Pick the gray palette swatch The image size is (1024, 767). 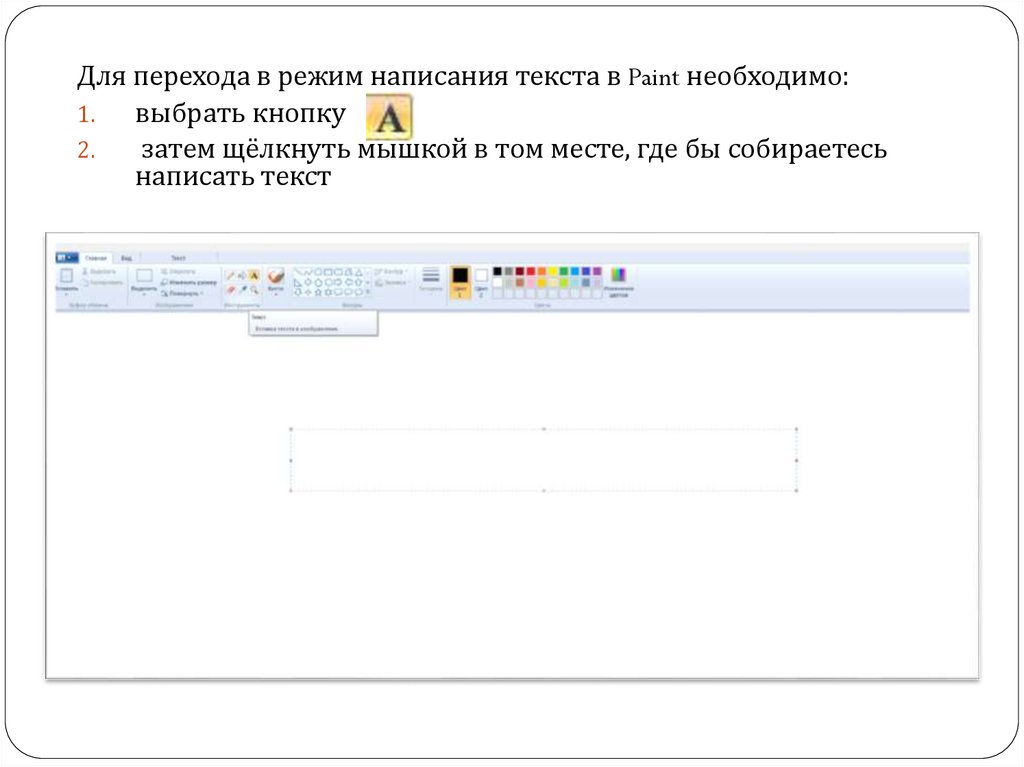click(509, 271)
